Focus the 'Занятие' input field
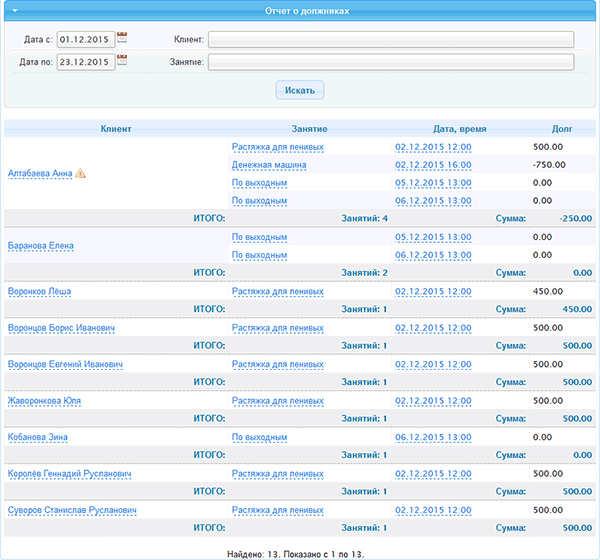Viewport: 600px width, 560px height. pos(391,62)
